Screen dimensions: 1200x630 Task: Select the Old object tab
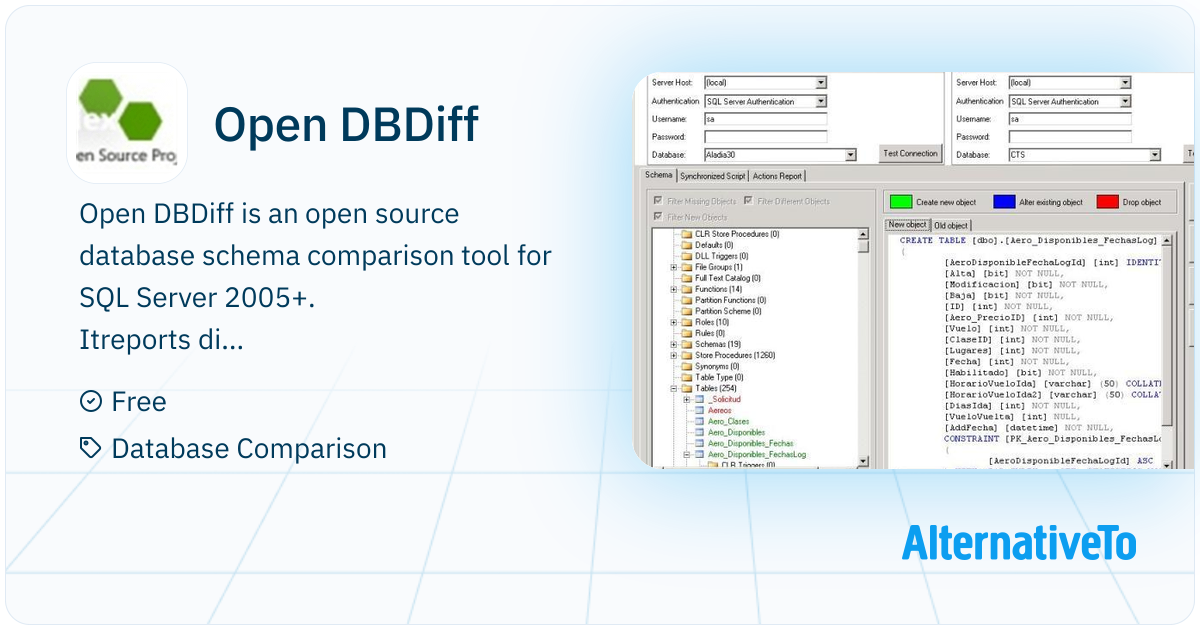coord(951,226)
